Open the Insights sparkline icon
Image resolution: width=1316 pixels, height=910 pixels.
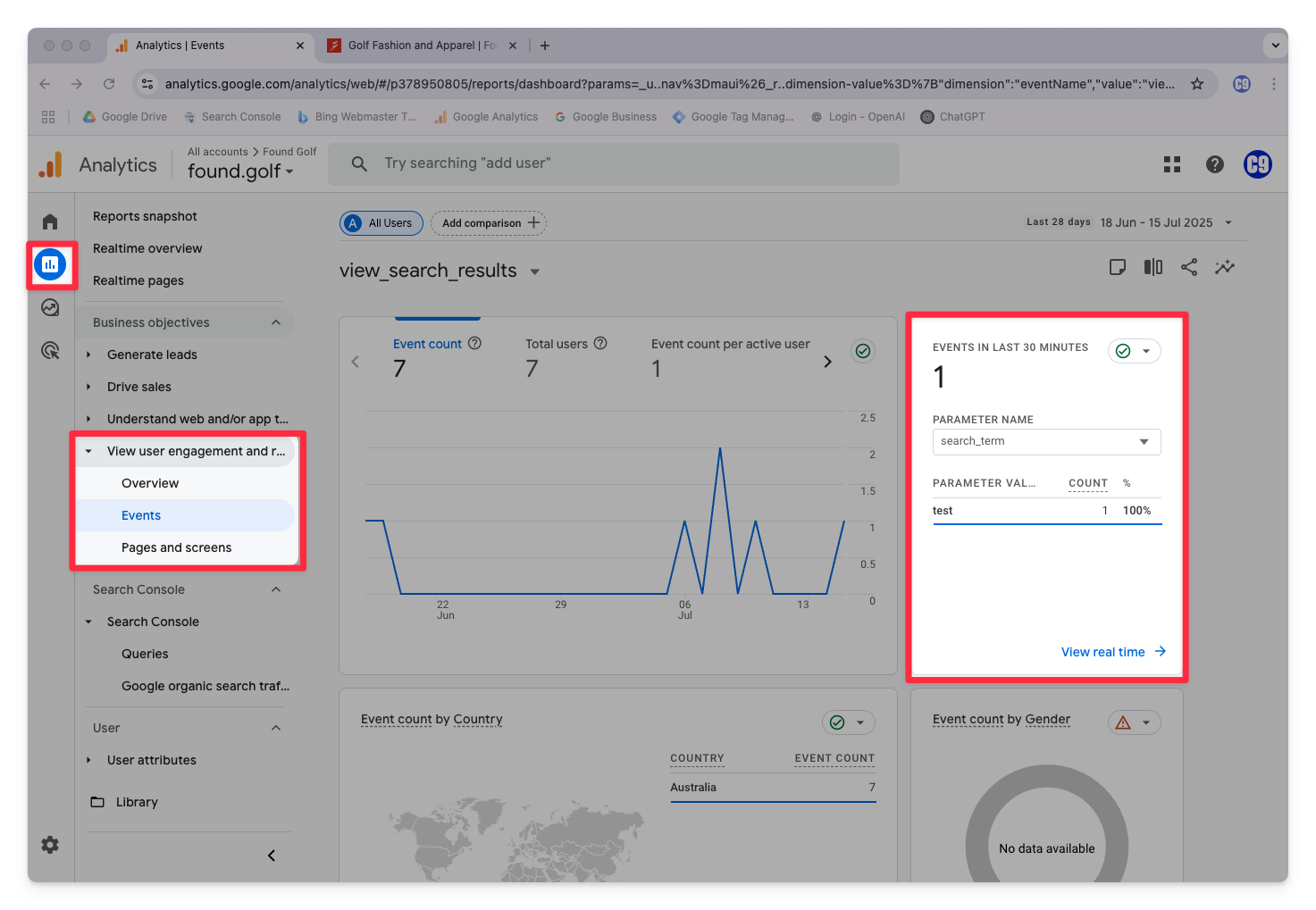click(1225, 267)
